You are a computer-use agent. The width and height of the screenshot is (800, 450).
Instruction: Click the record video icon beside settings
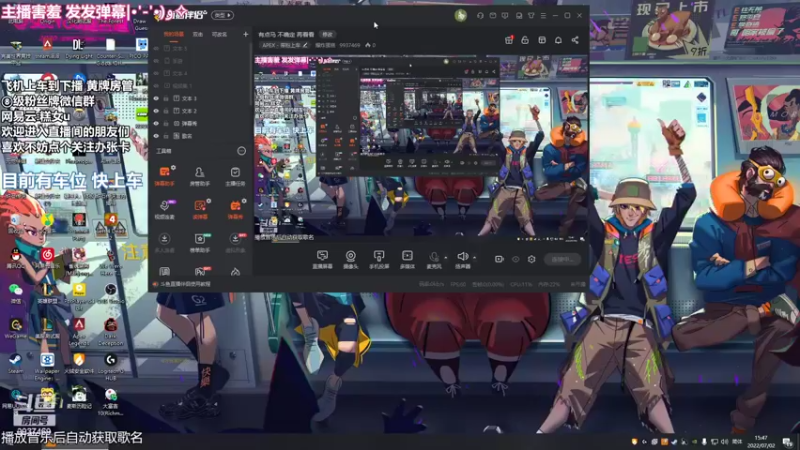499,259
